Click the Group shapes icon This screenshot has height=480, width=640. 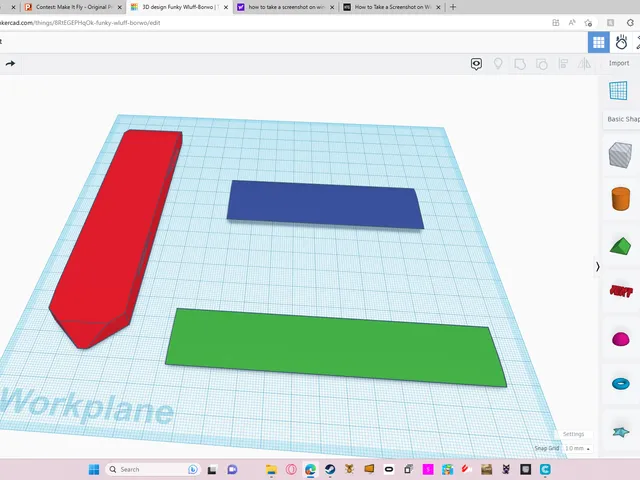pos(520,64)
